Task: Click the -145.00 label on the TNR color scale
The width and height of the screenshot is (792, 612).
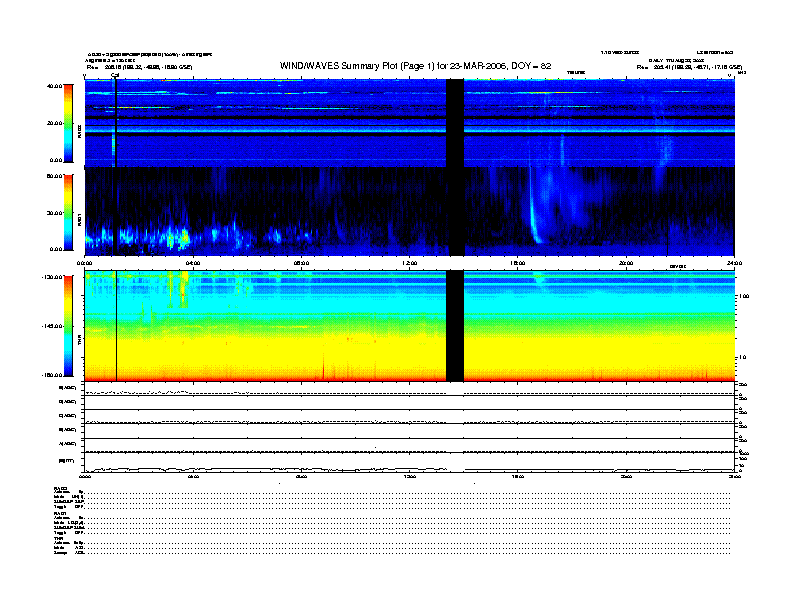Action: (52, 326)
